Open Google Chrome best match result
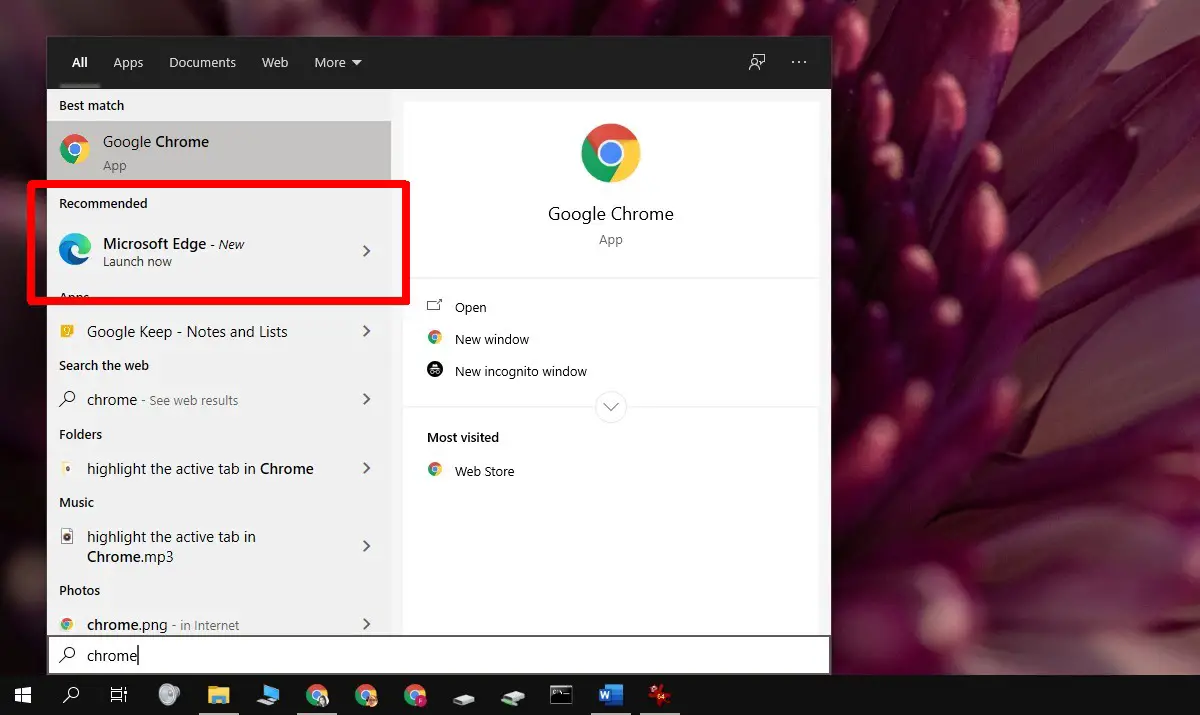The image size is (1200, 715). 218,151
